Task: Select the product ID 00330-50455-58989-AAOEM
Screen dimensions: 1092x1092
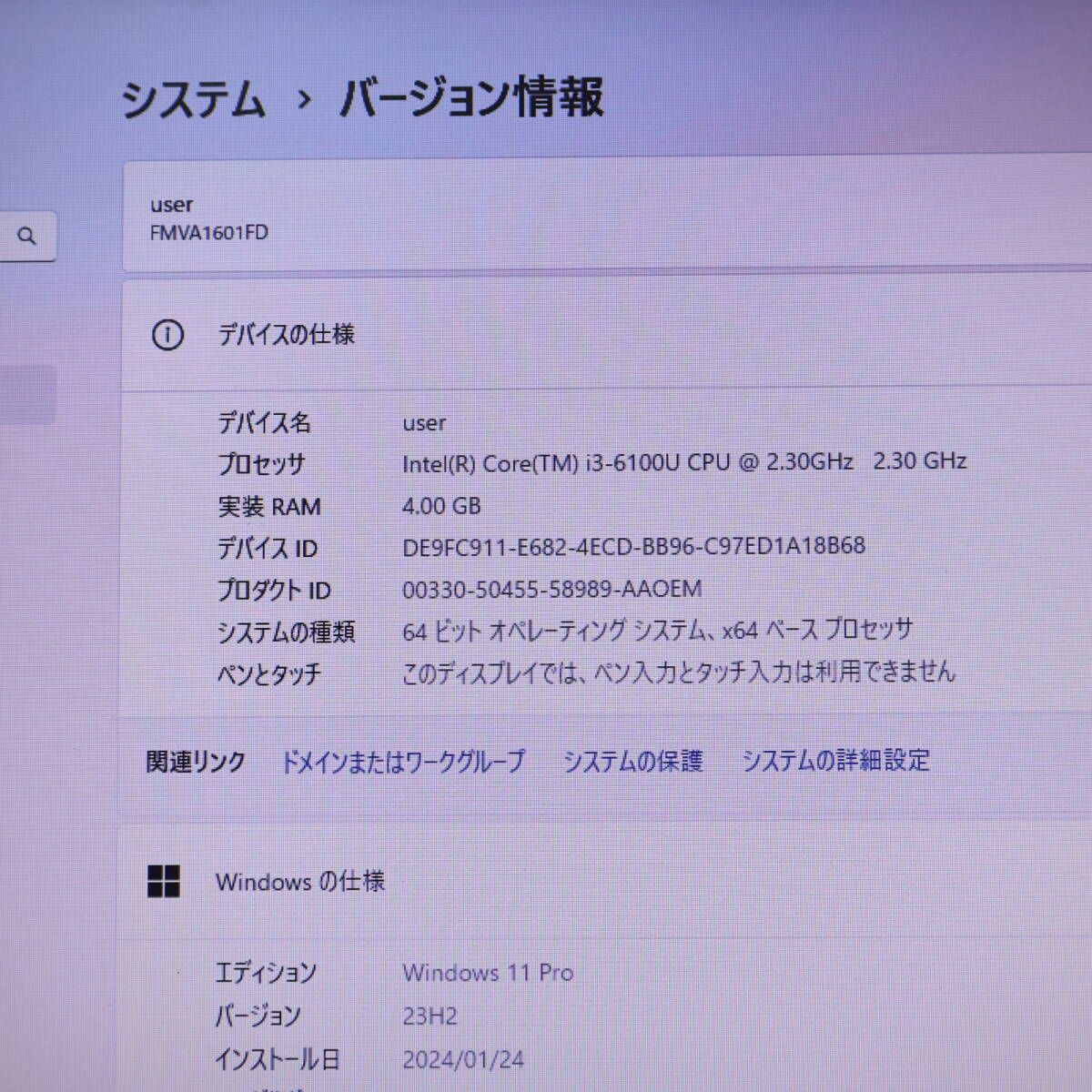Action: [x=552, y=589]
